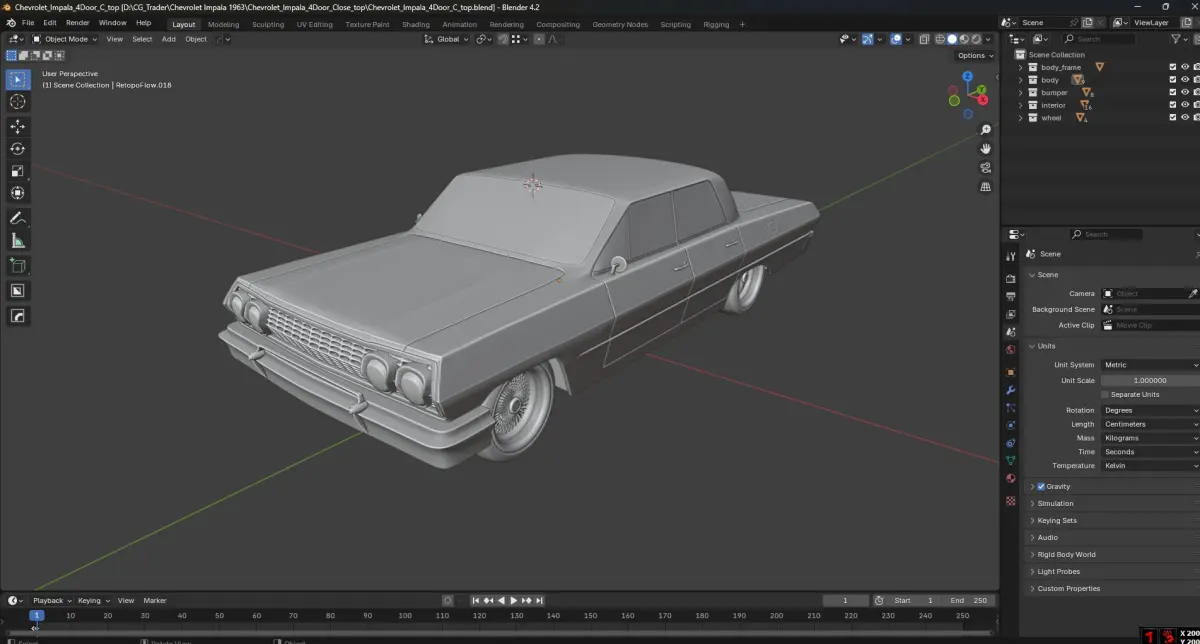
Task: Open the Output properties tab
Action: [1011, 296]
